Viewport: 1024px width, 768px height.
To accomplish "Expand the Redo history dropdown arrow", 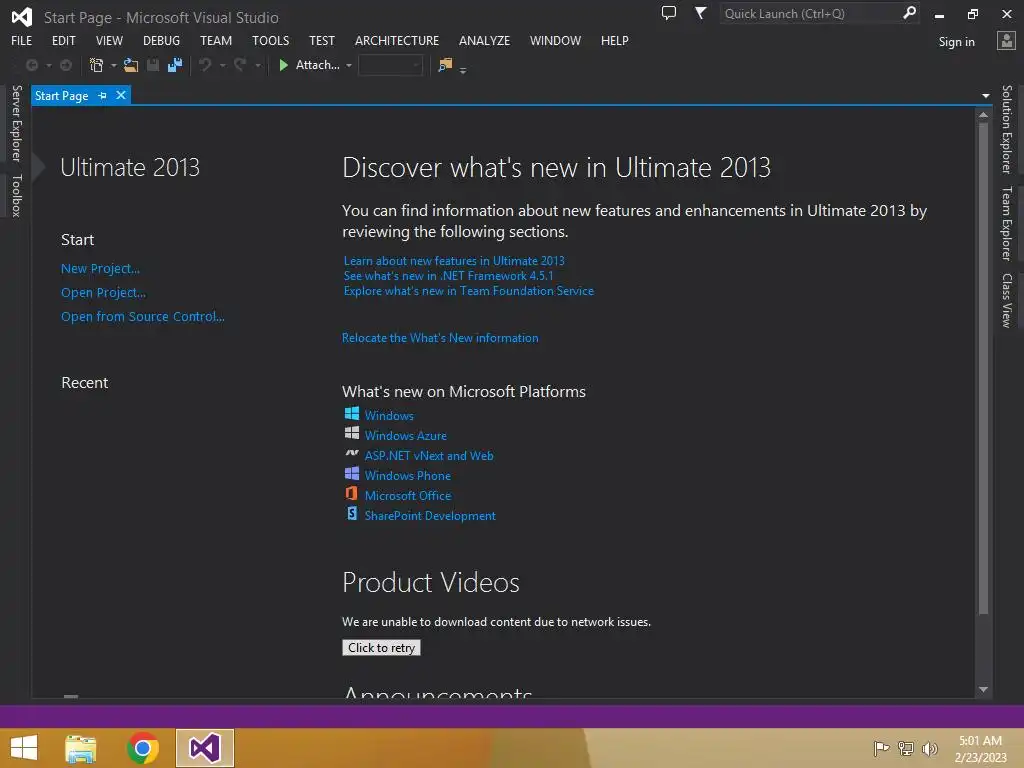I will pyautogui.click(x=258, y=66).
